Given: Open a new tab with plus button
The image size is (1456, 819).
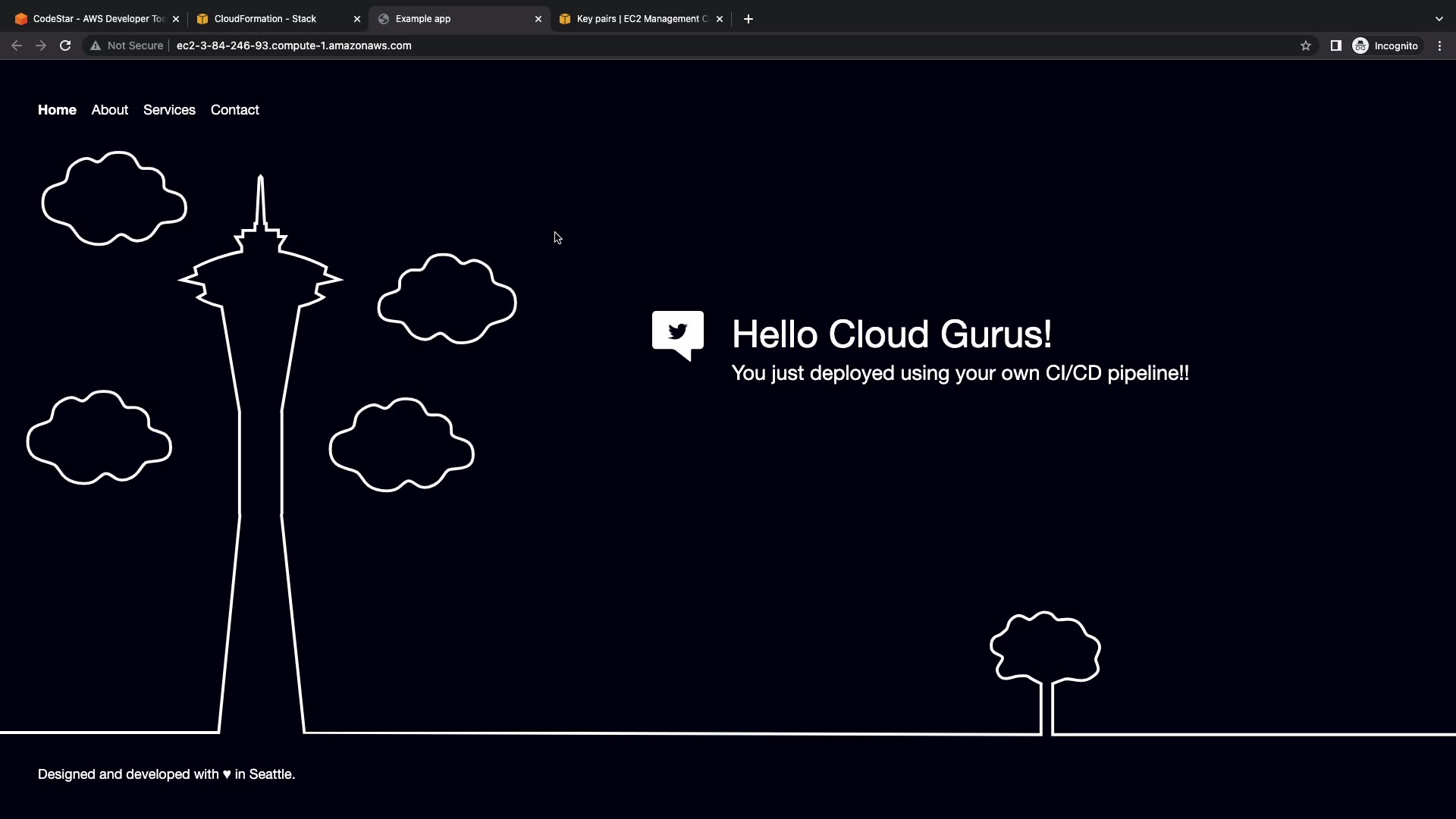Looking at the screenshot, I should coord(748,19).
